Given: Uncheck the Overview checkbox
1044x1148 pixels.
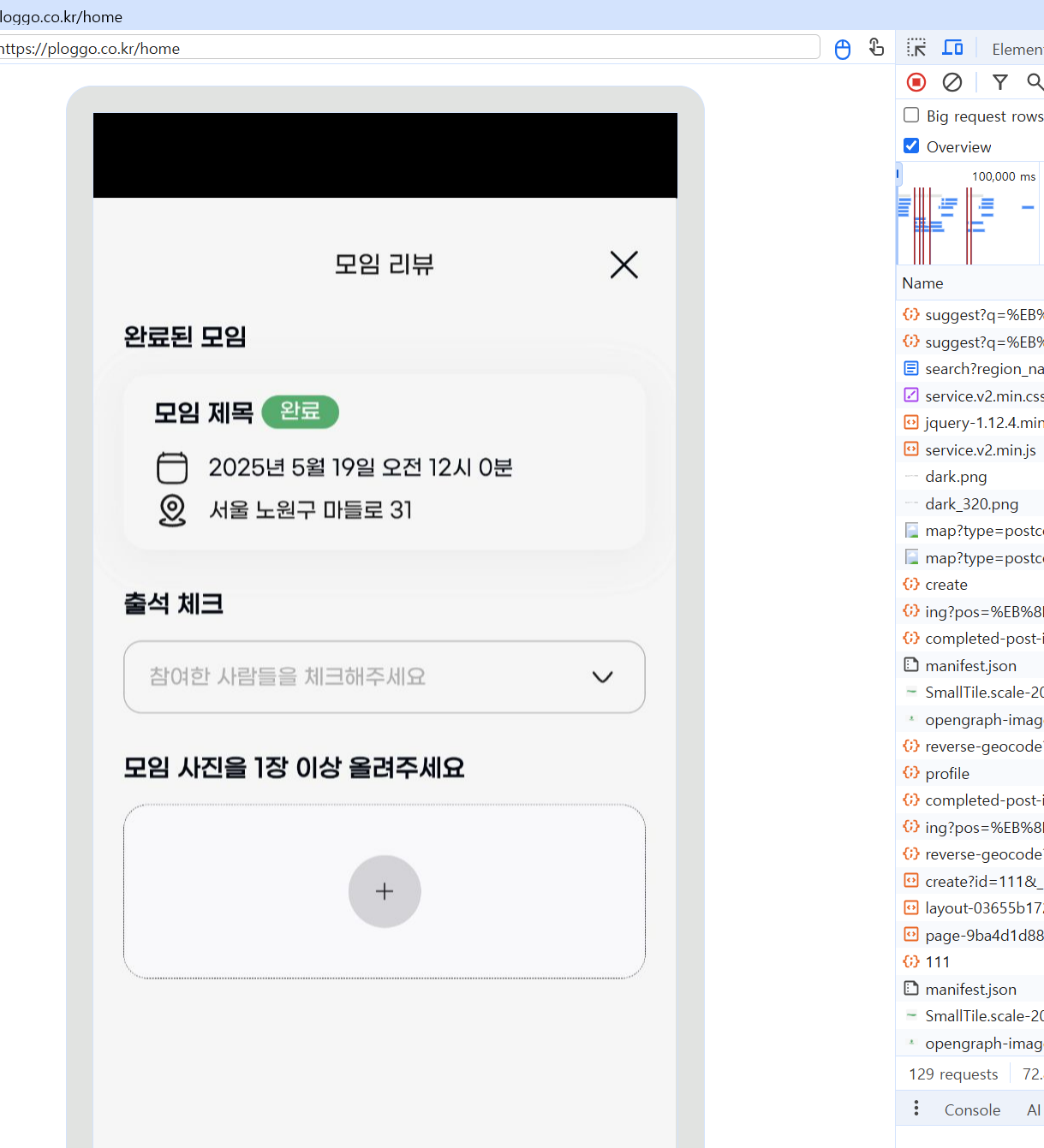Looking at the screenshot, I should 911,146.
